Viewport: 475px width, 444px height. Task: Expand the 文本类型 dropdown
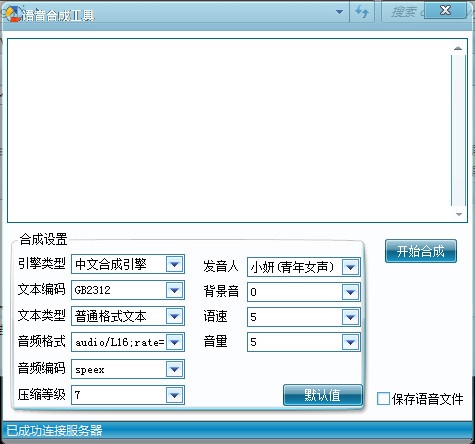(x=175, y=316)
